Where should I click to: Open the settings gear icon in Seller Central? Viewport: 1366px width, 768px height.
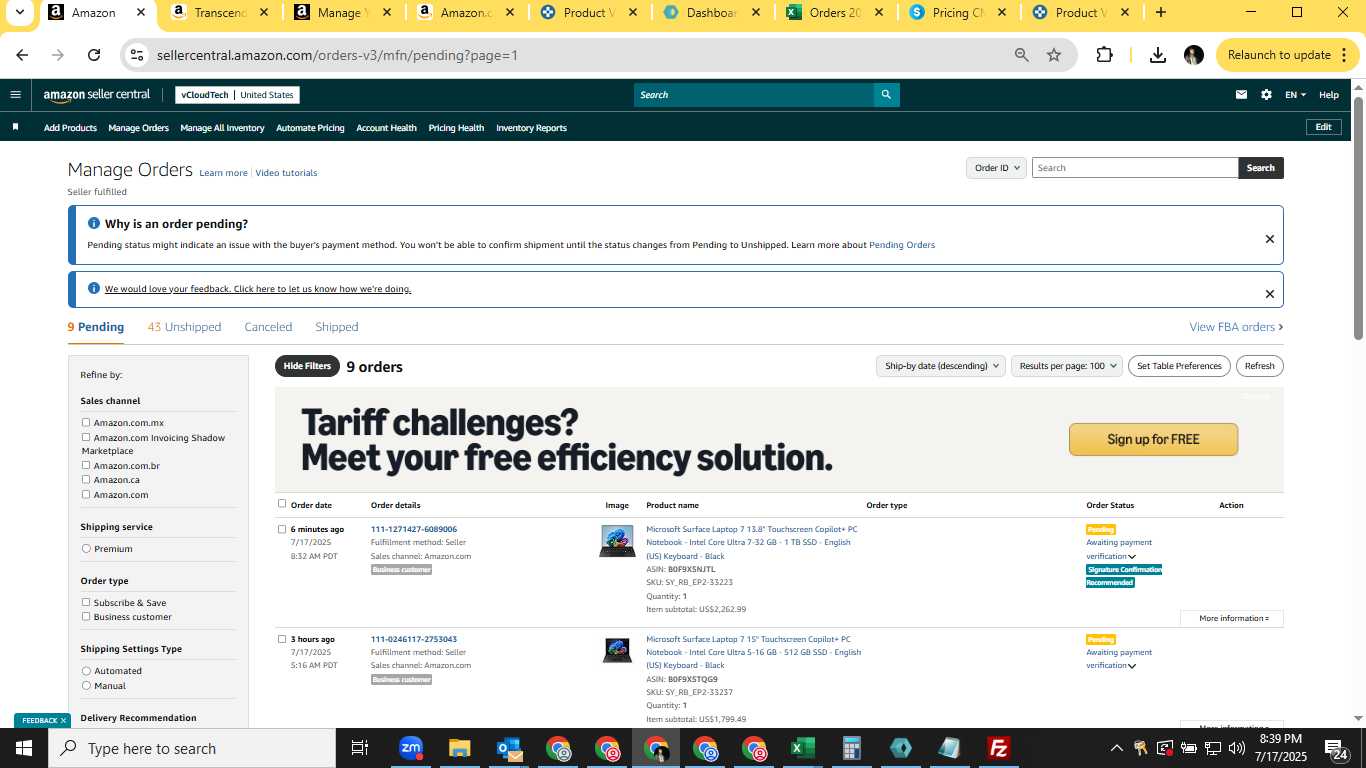click(x=1266, y=95)
